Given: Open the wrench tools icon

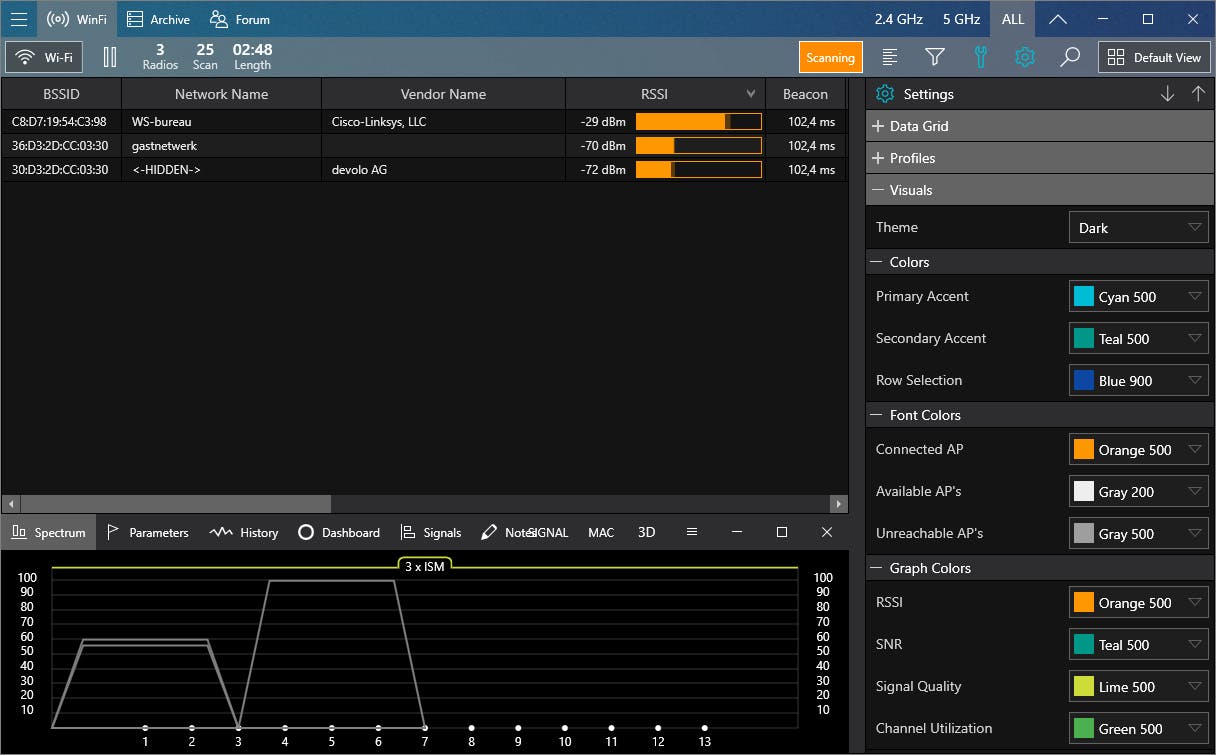Looking at the screenshot, I should point(980,57).
